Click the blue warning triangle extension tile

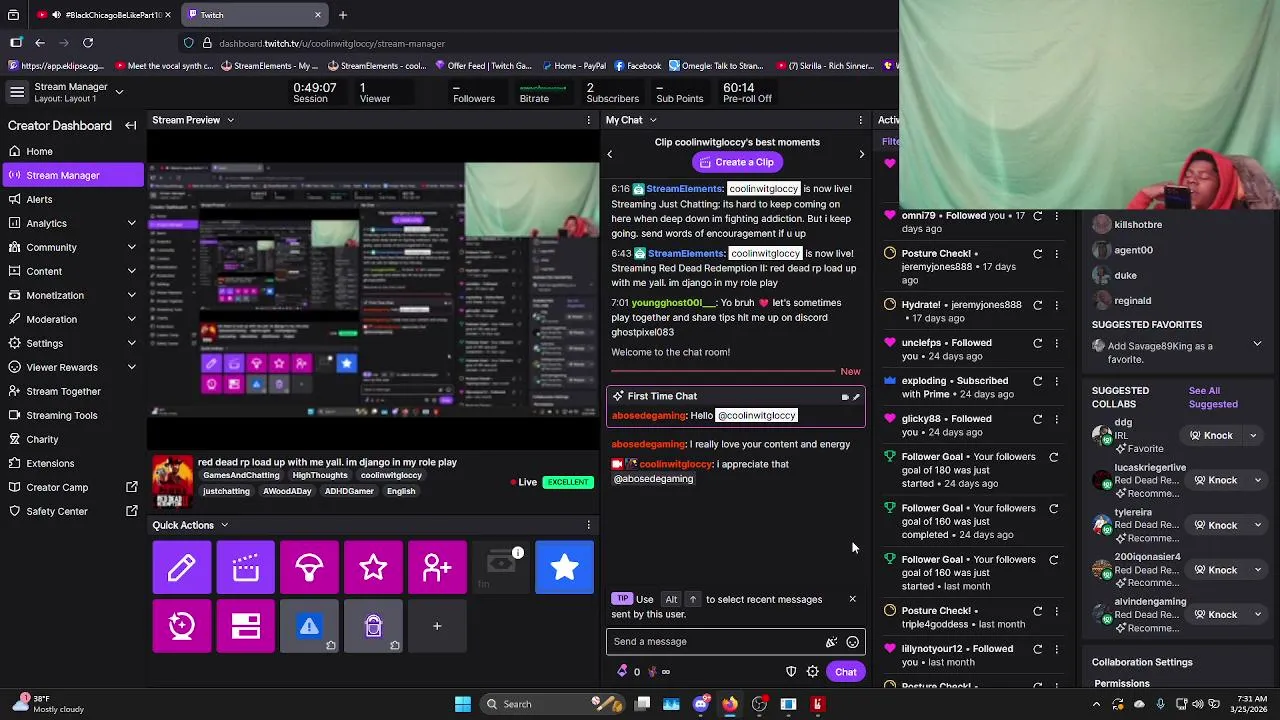(309, 626)
